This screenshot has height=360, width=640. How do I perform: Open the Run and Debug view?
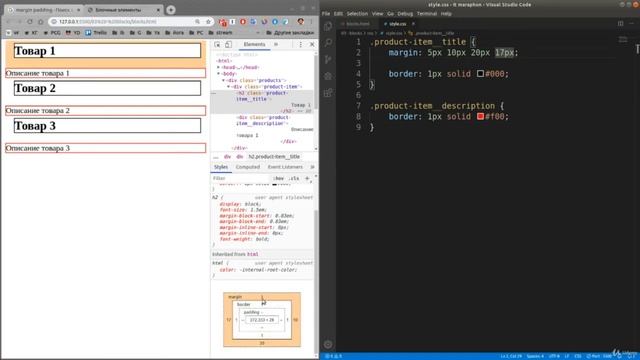click(328, 76)
